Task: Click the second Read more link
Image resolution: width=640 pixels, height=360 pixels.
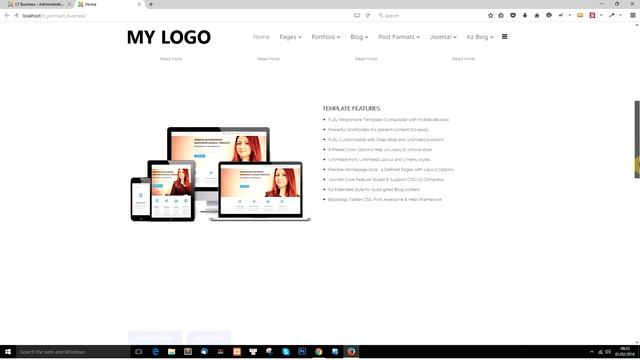Action: (268, 59)
